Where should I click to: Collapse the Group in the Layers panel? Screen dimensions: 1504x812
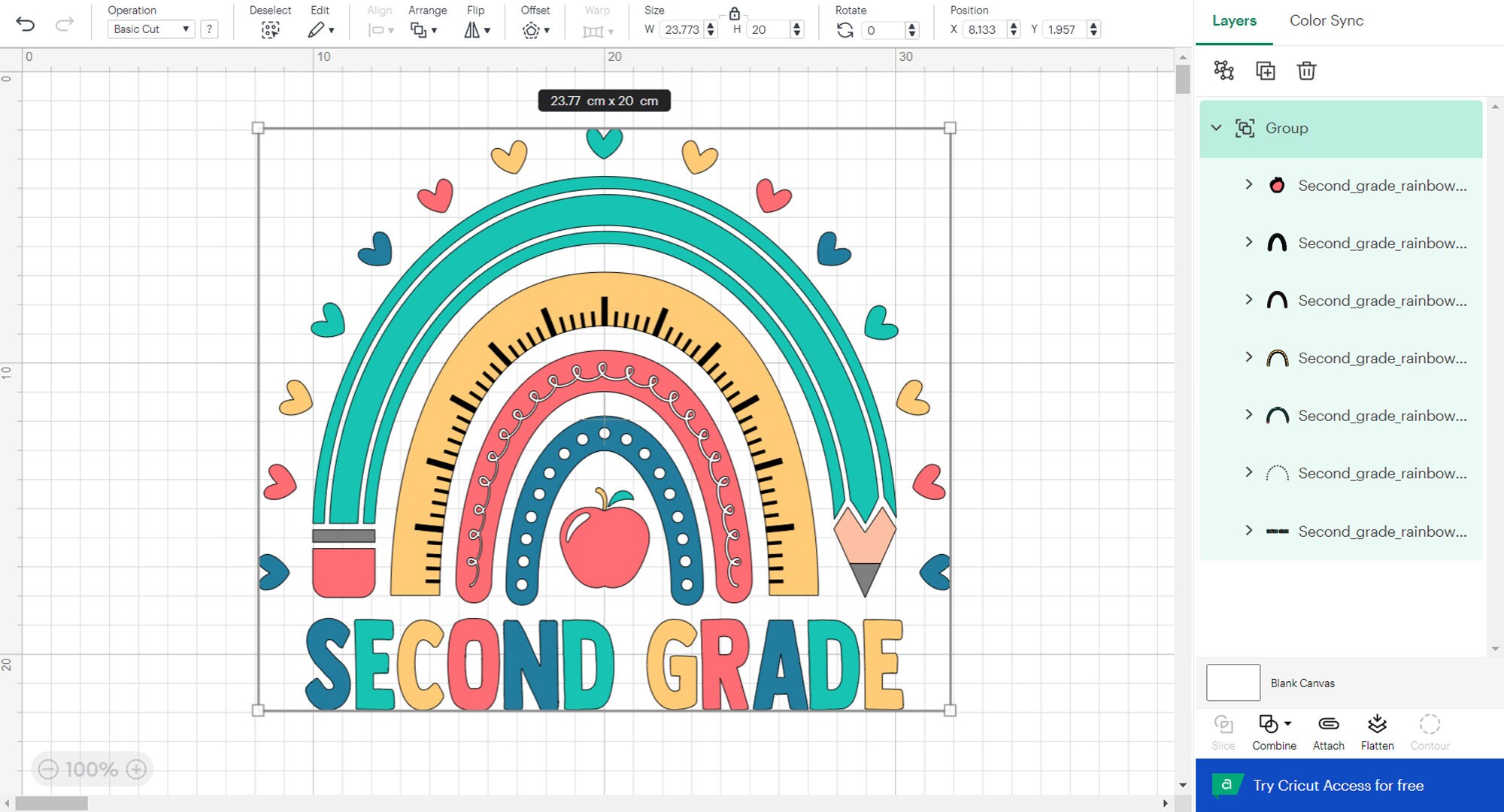coord(1217,128)
